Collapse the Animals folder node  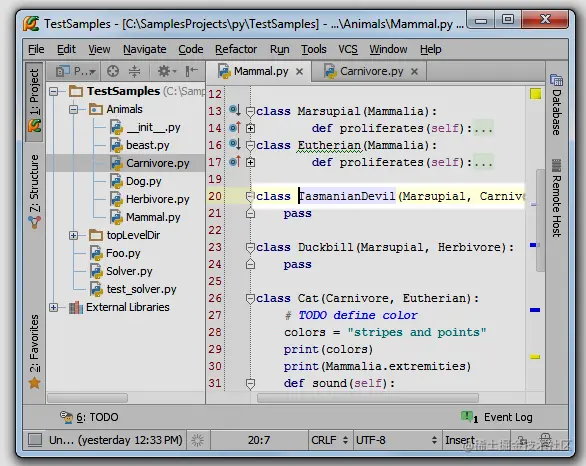point(74,109)
